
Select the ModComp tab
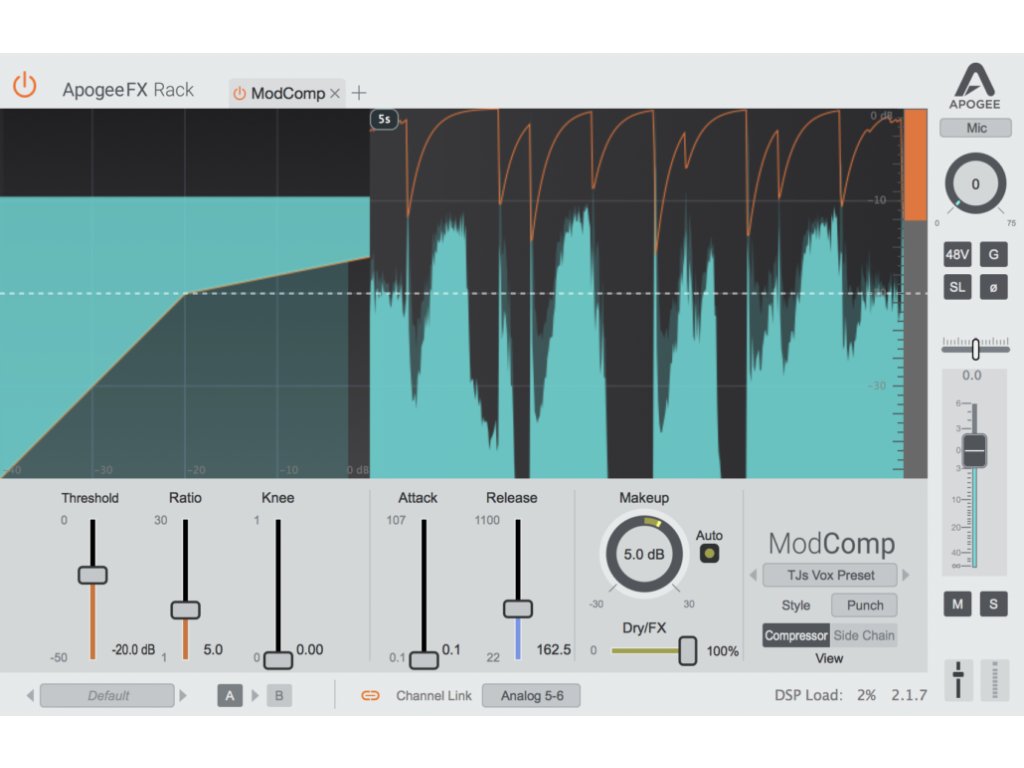(288, 93)
